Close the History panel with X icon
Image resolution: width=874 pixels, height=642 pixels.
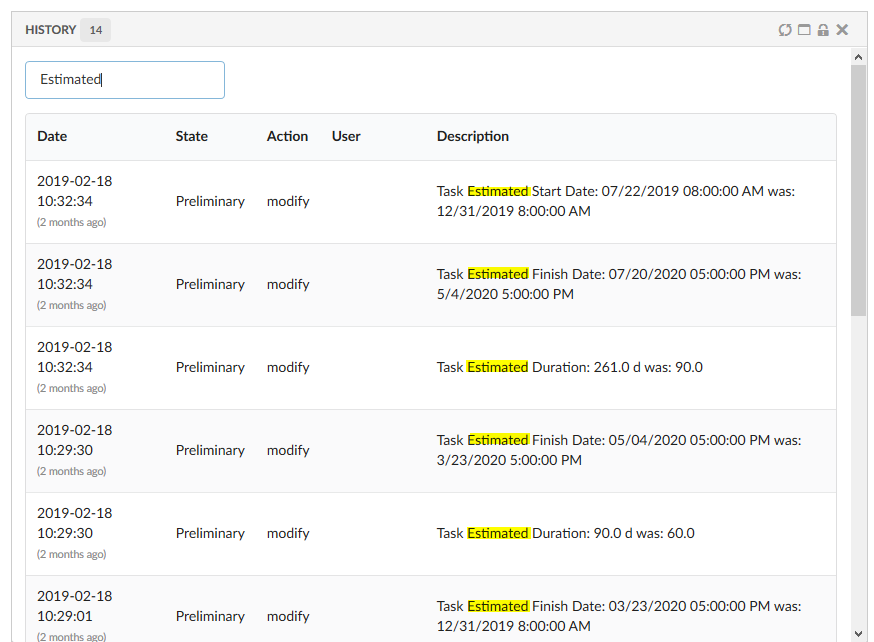click(843, 30)
